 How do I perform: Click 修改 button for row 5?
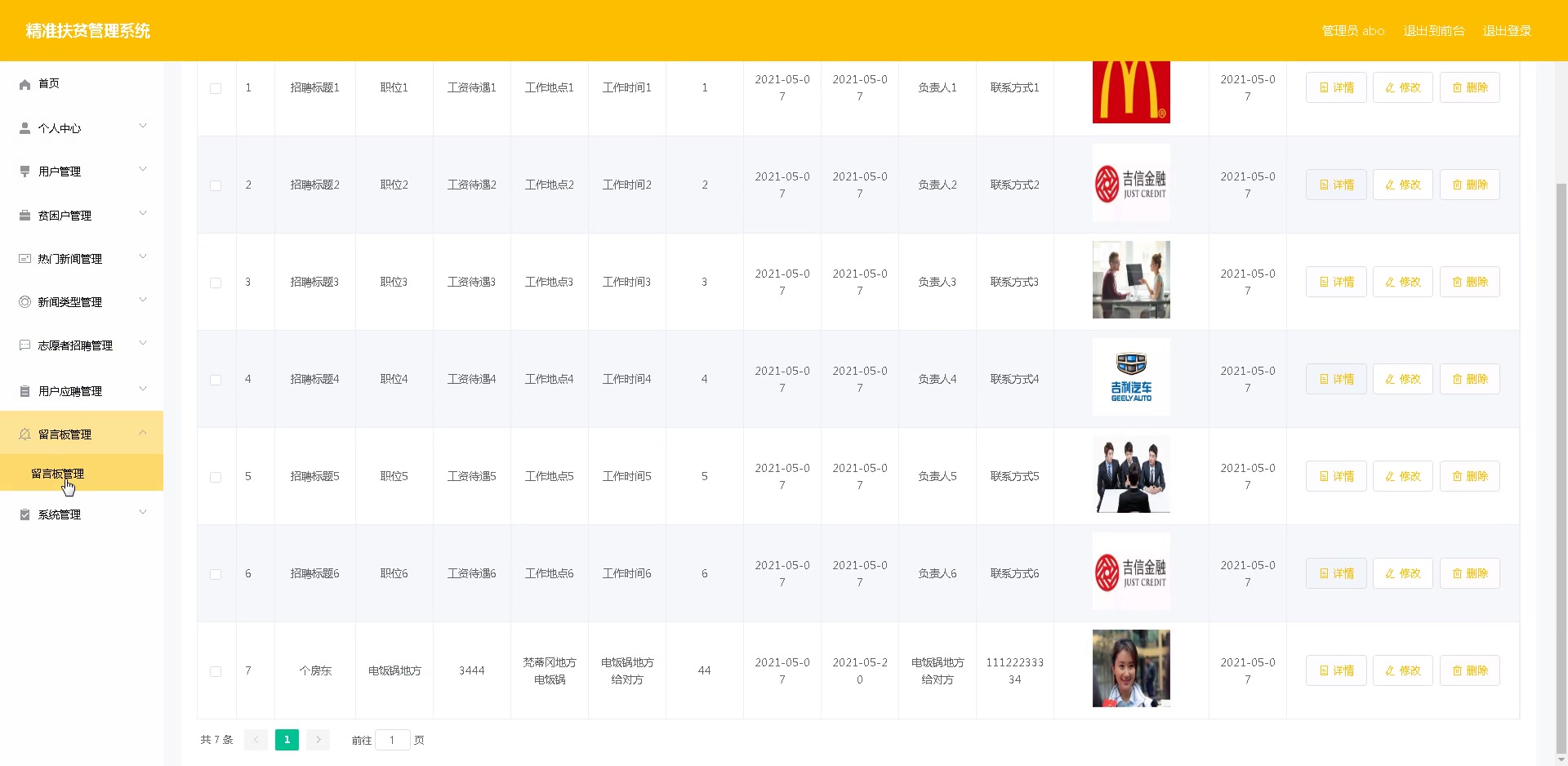pos(1402,476)
